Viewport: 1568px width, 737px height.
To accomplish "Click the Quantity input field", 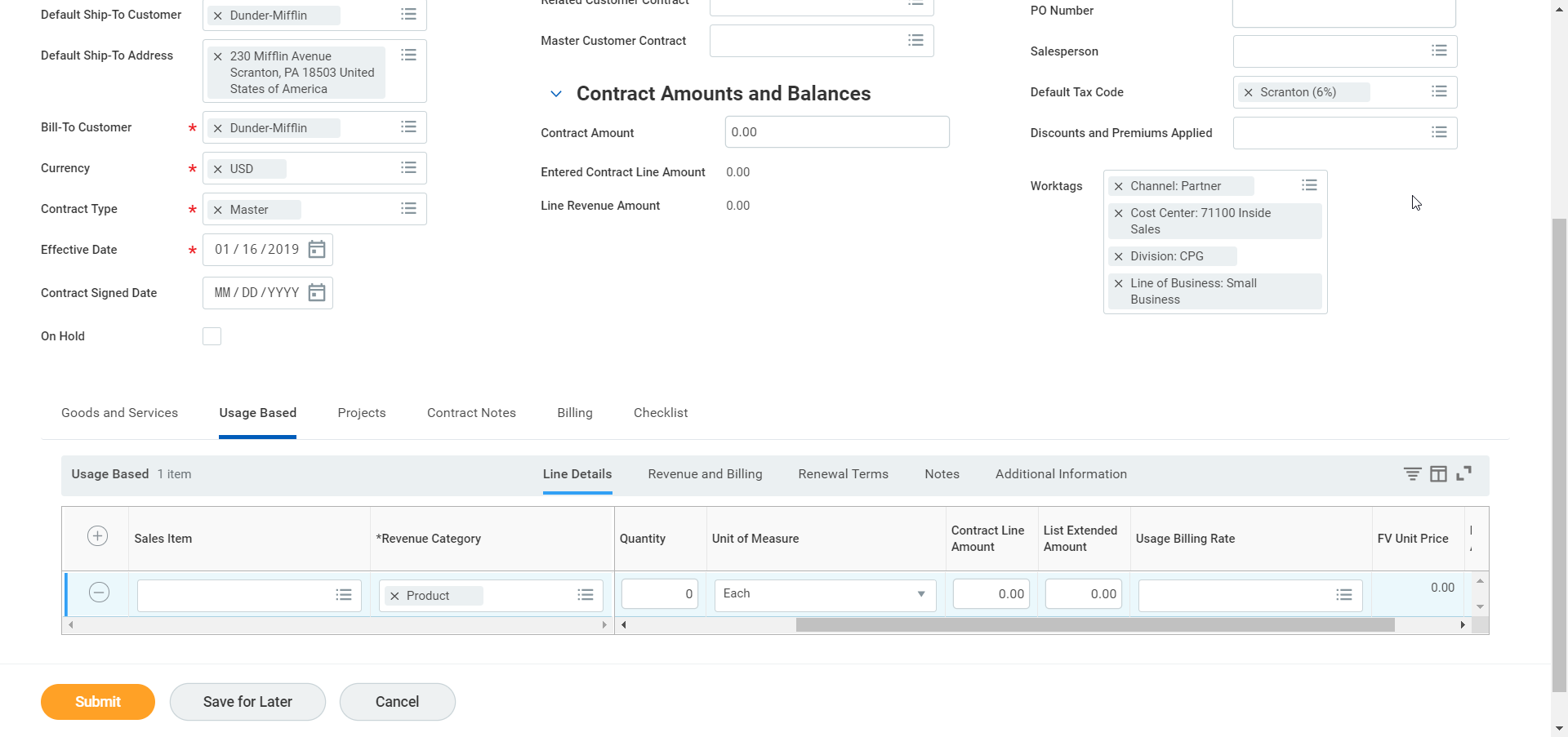I will (x=660, y=594).
